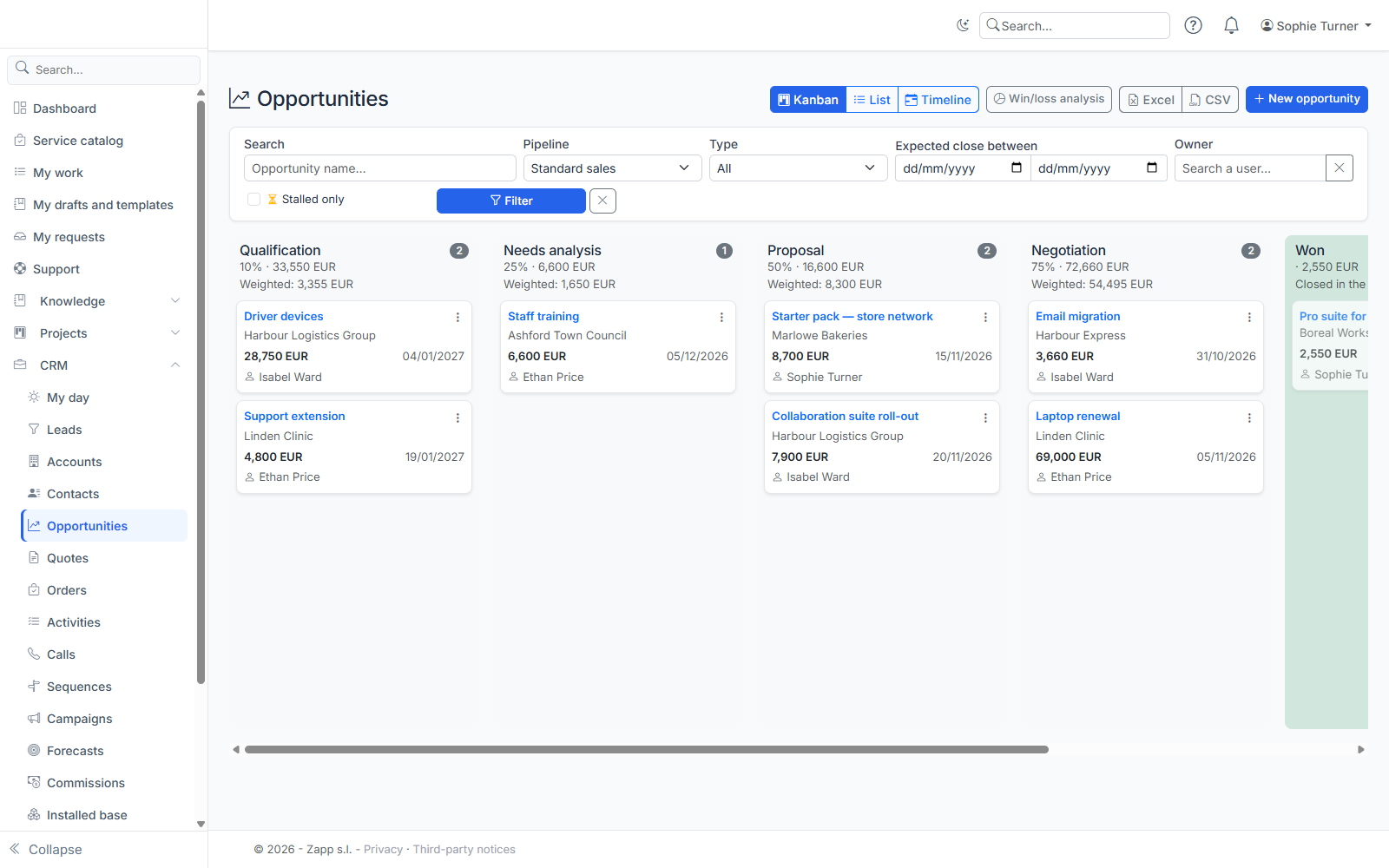Image resolution: width=1389 pixels, height=868 pixels.
Task: Switch to List view
Action: (872, 100)
